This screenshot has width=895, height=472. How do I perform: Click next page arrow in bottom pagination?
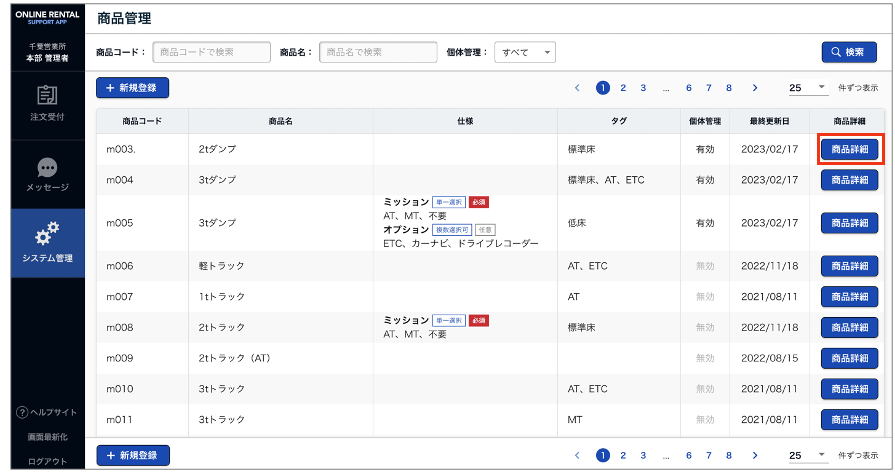point(754,455)
